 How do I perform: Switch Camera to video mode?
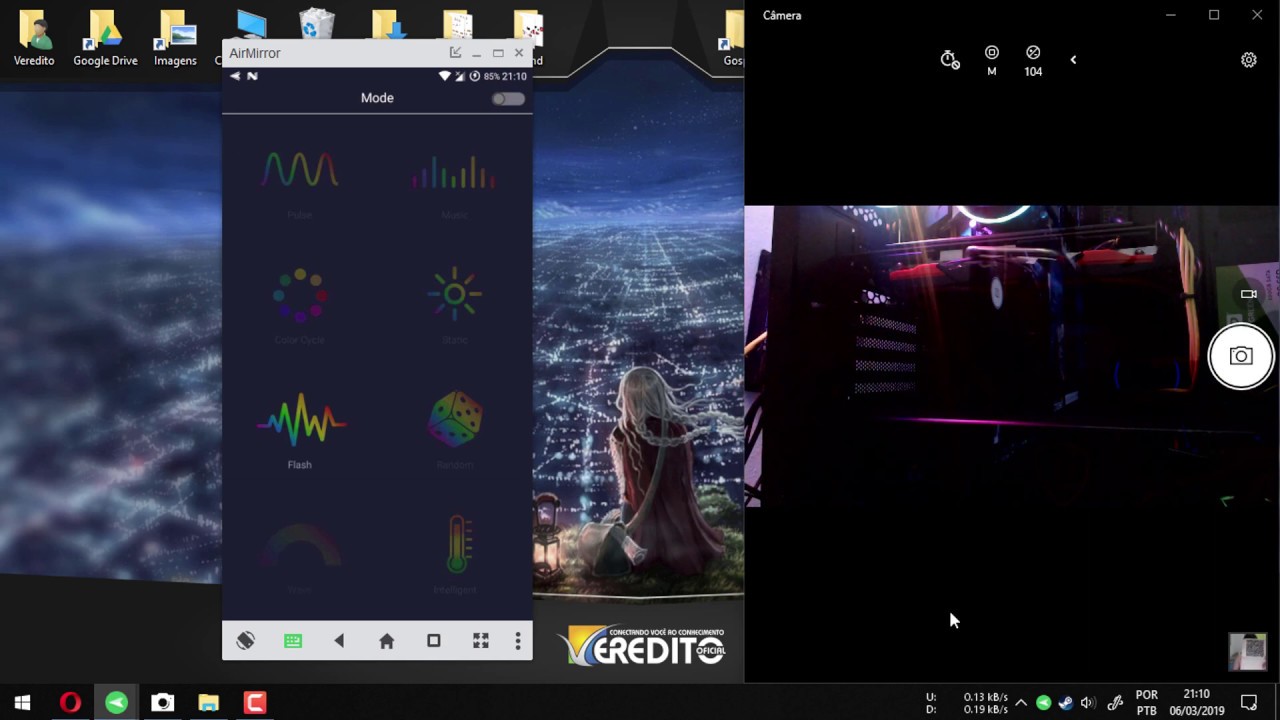point(1248,294)
